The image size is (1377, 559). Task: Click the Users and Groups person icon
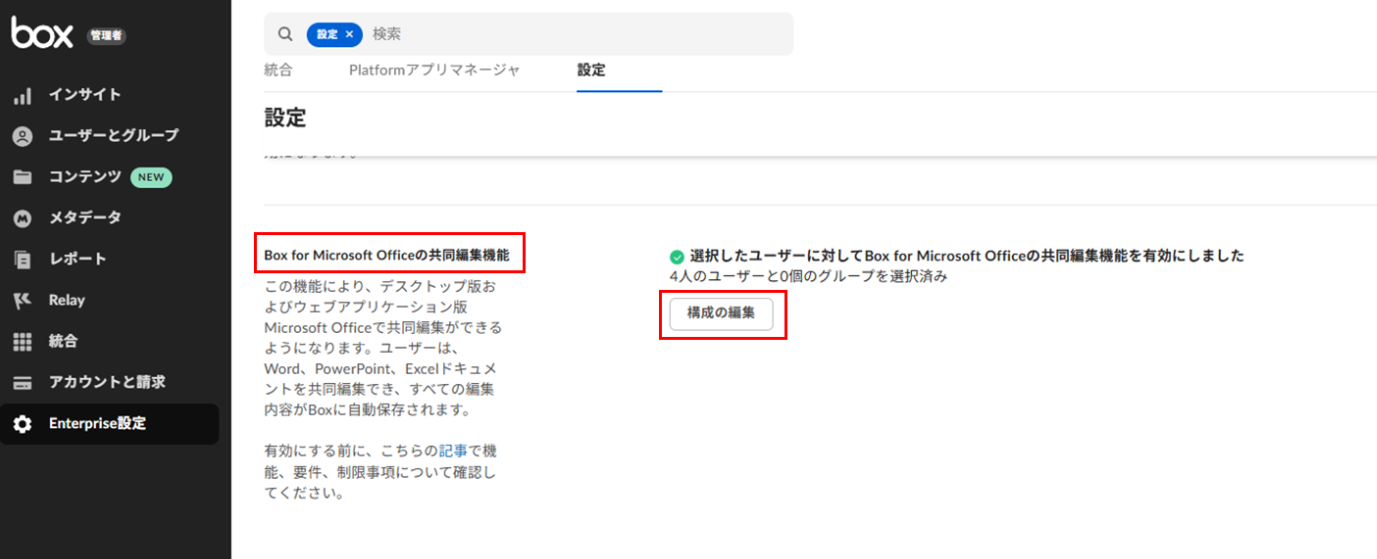tap(22, 136)
